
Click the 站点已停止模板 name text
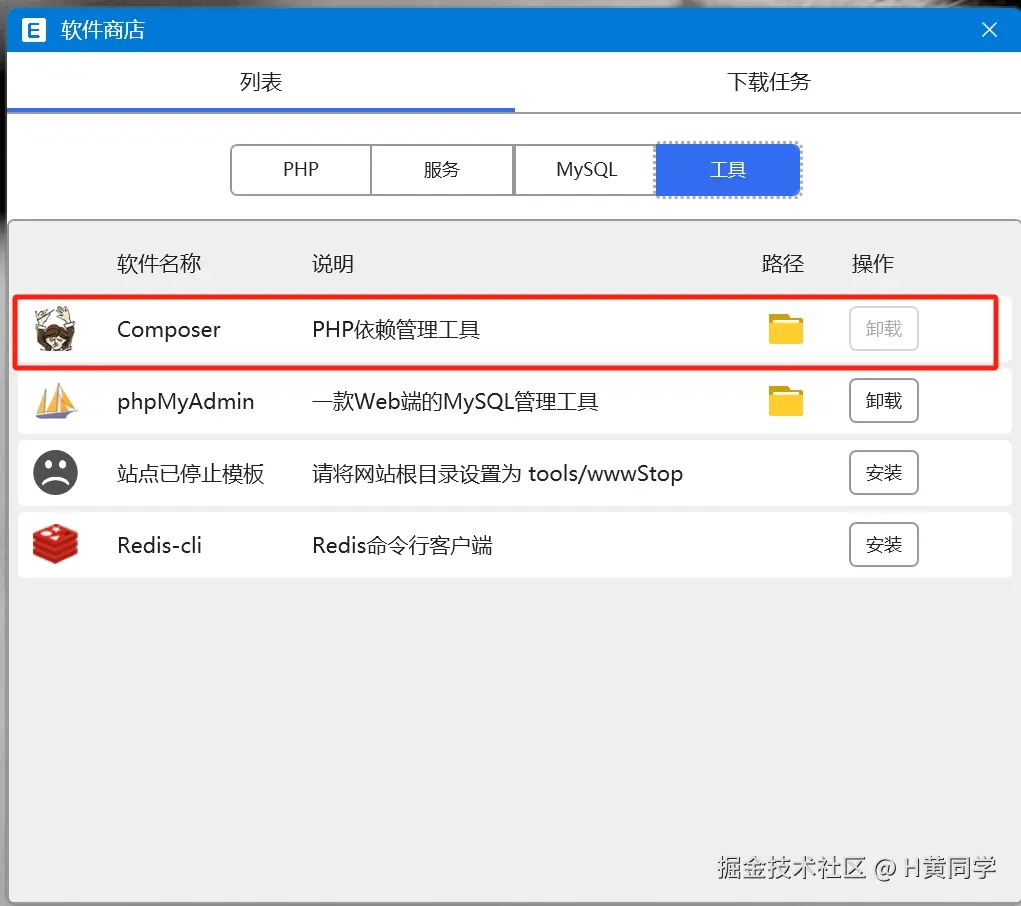click(x=191, y=474)
